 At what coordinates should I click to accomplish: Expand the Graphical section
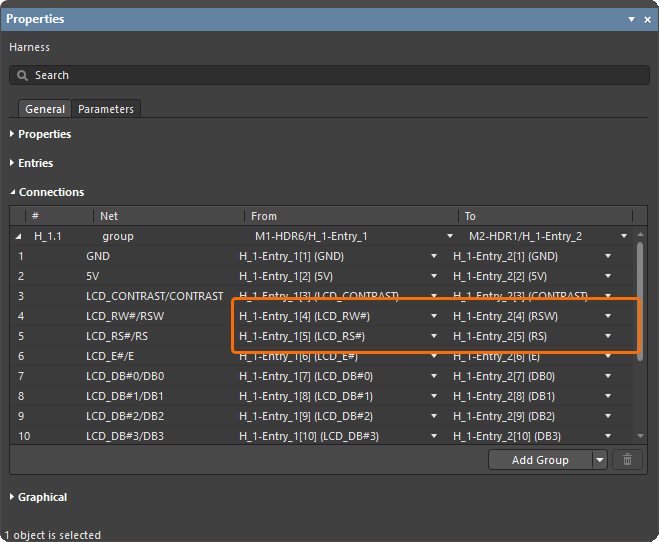point(12,497)
